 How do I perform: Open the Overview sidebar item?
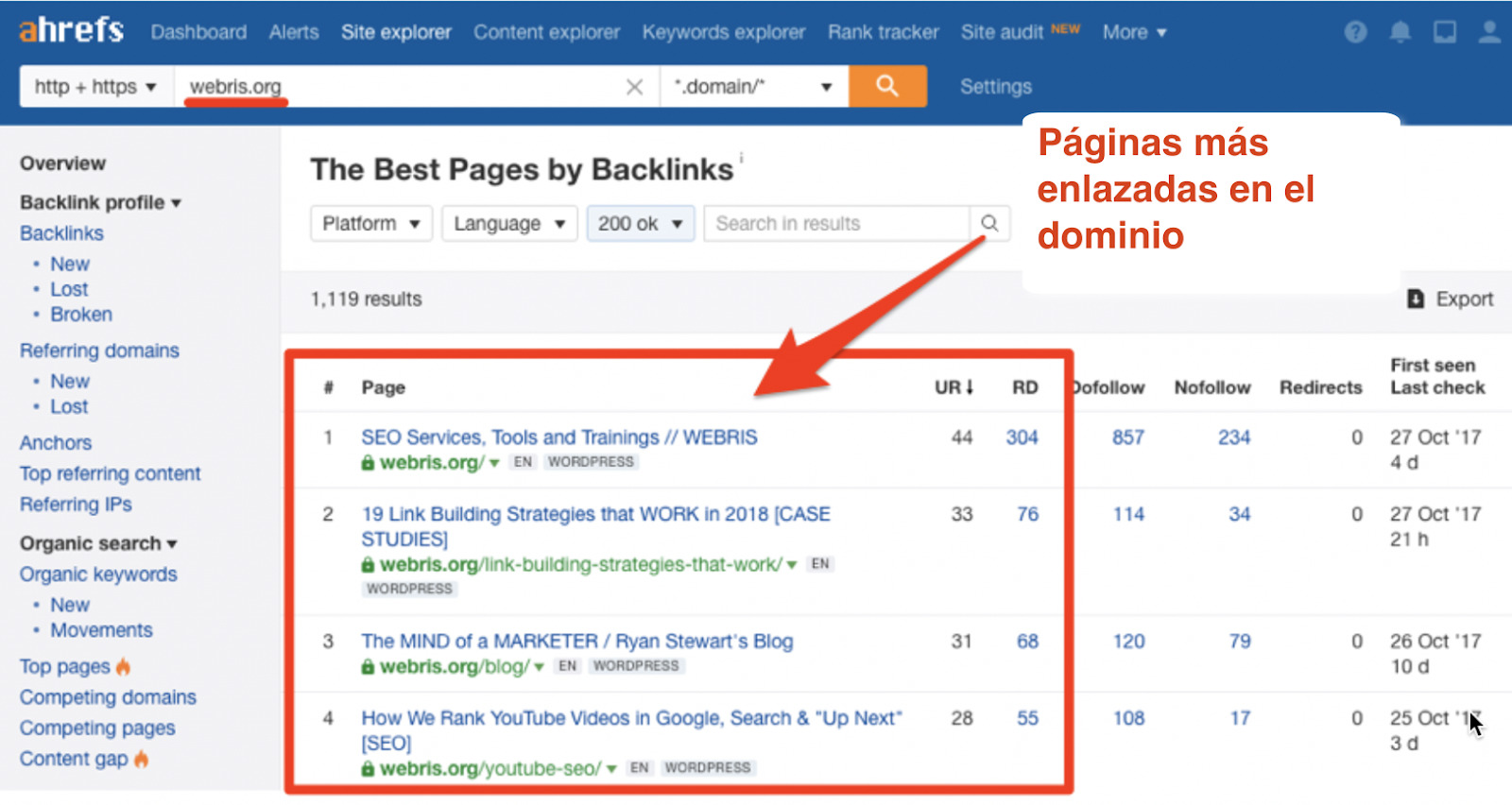(63, 163)
